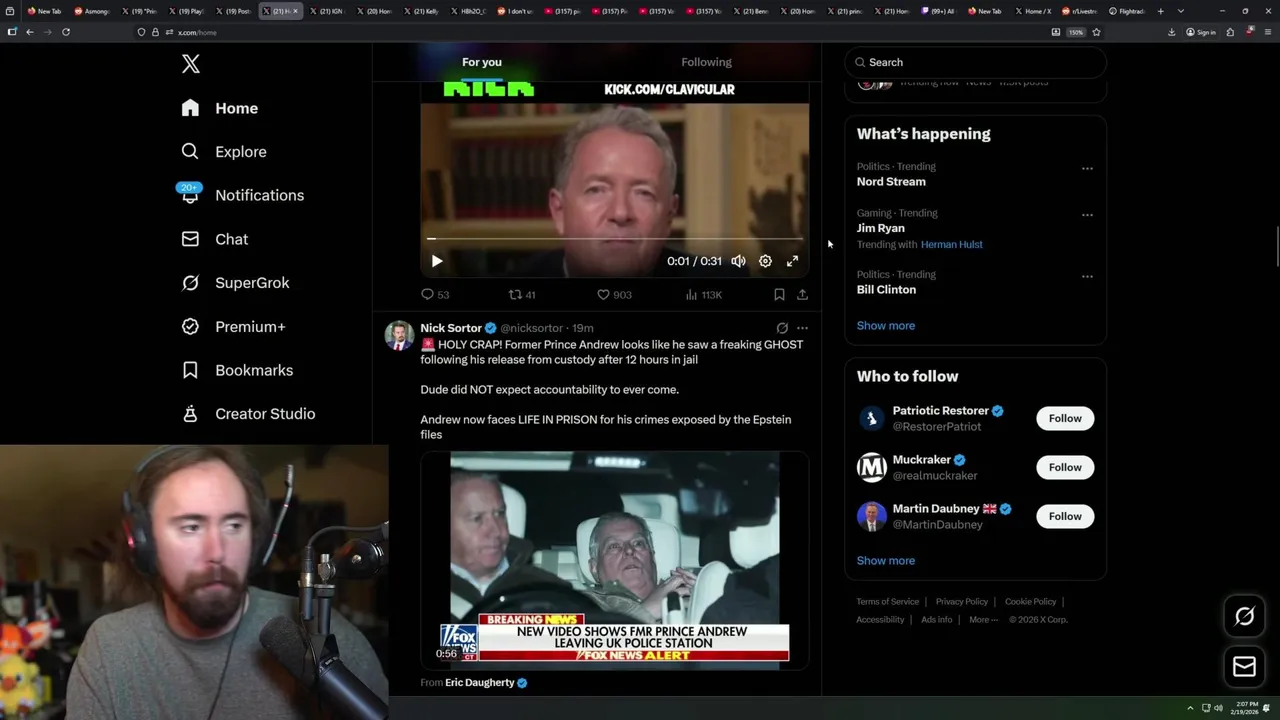This screenshot has width=1280, height=720.
Task: Open Notifications with 20+ badge
Action: (x=241, y=195)
